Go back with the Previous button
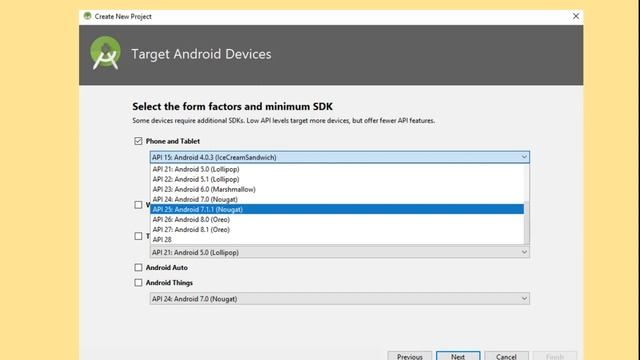 pos(410,356)
